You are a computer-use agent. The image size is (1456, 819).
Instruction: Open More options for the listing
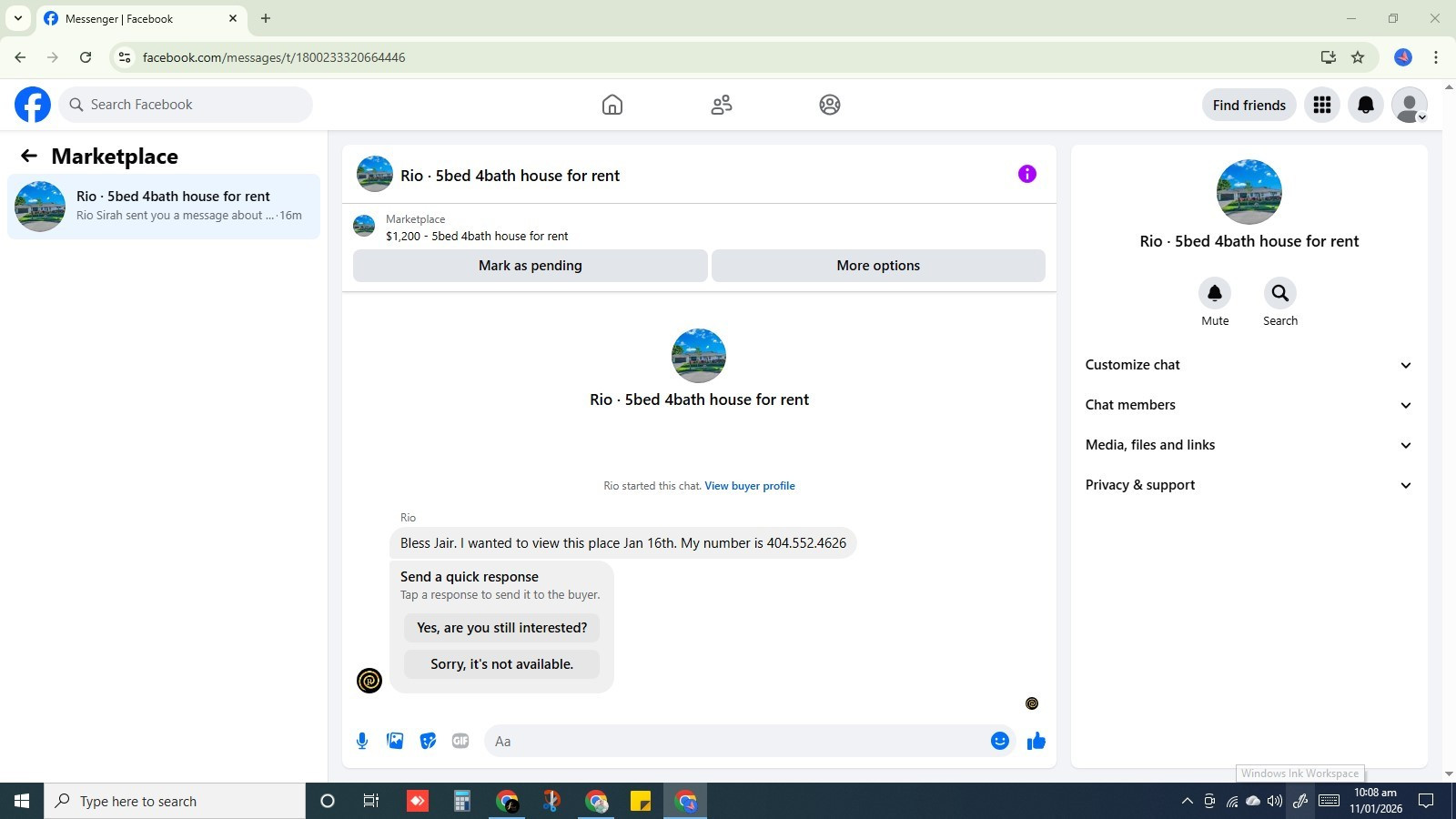pyautogui.click(x=878, y=266)
